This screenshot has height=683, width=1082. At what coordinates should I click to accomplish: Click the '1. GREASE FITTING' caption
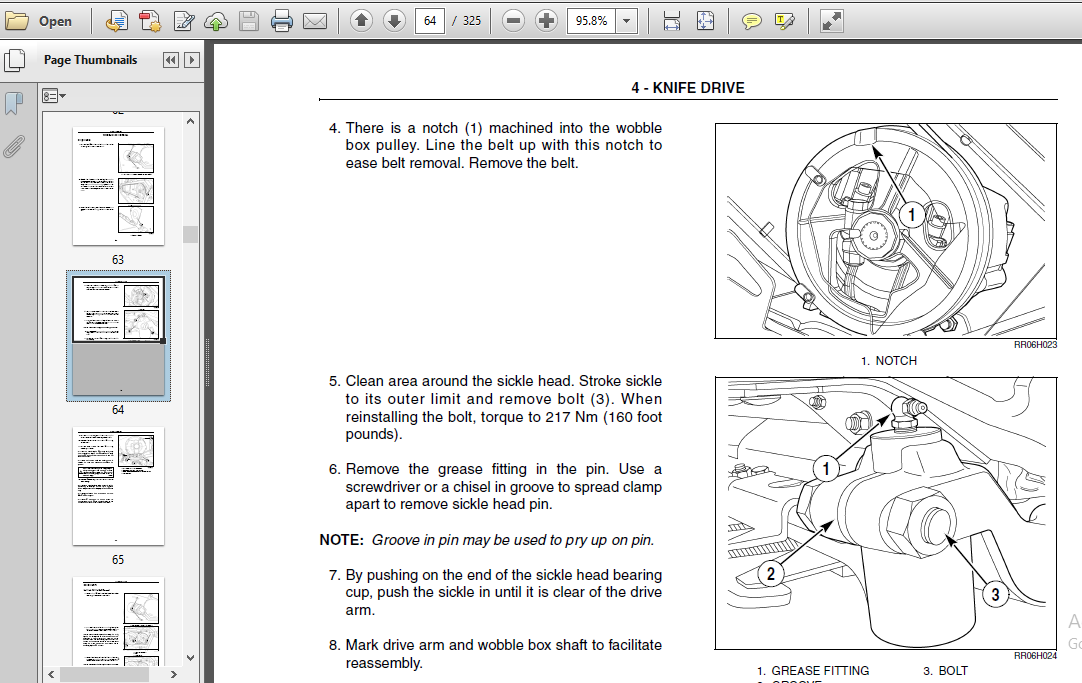(x=813, y=670)
